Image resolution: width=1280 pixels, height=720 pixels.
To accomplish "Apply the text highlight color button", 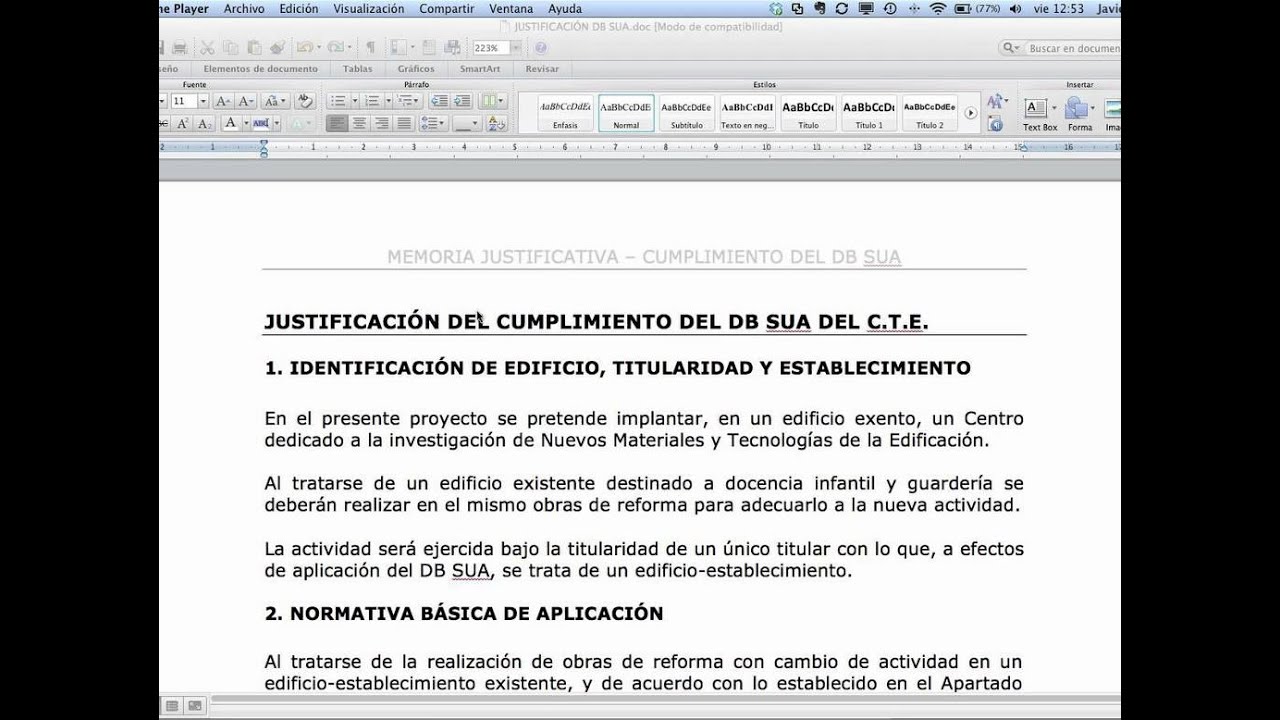I will click(261, 124).
